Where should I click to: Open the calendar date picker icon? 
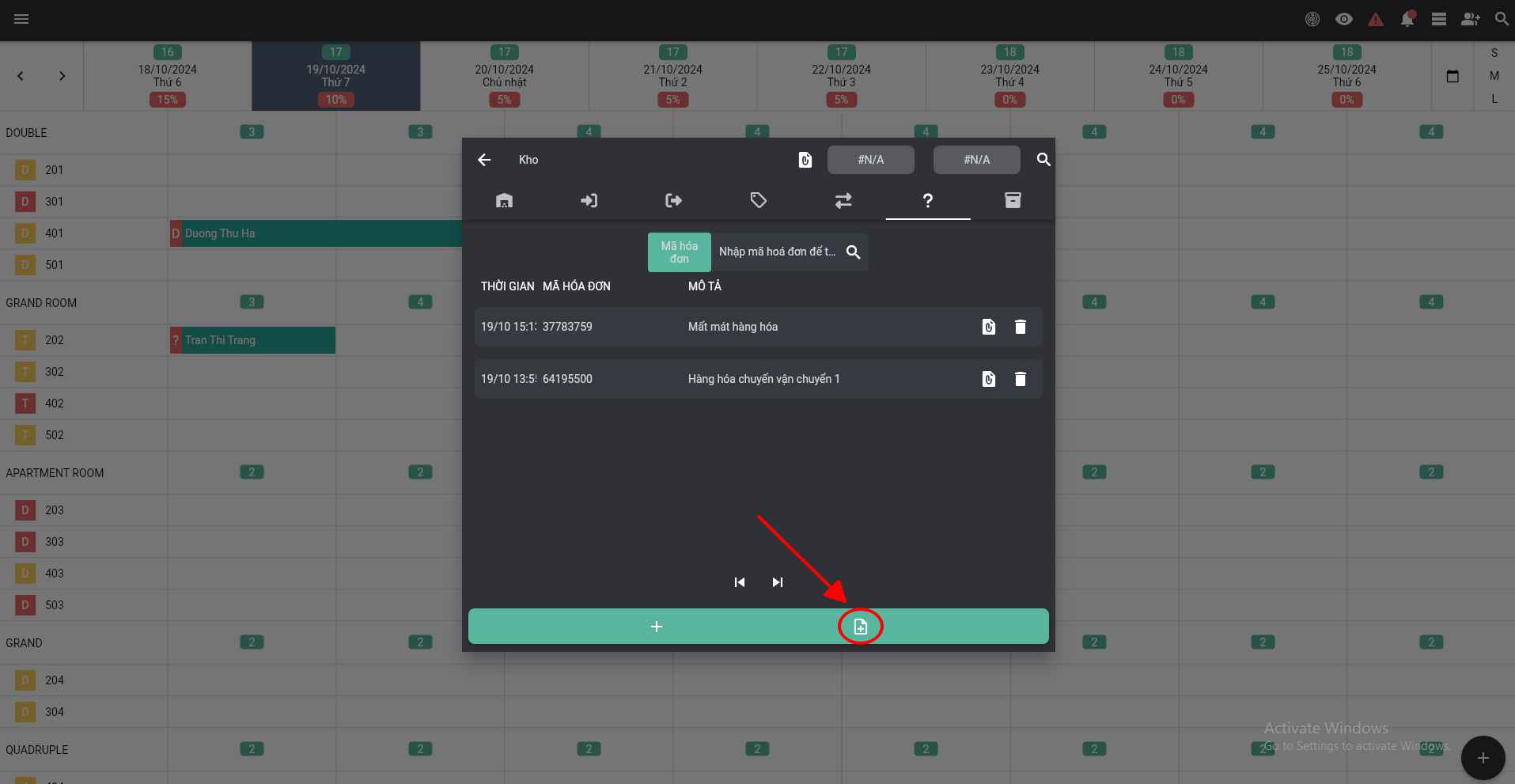point(1453,76)
